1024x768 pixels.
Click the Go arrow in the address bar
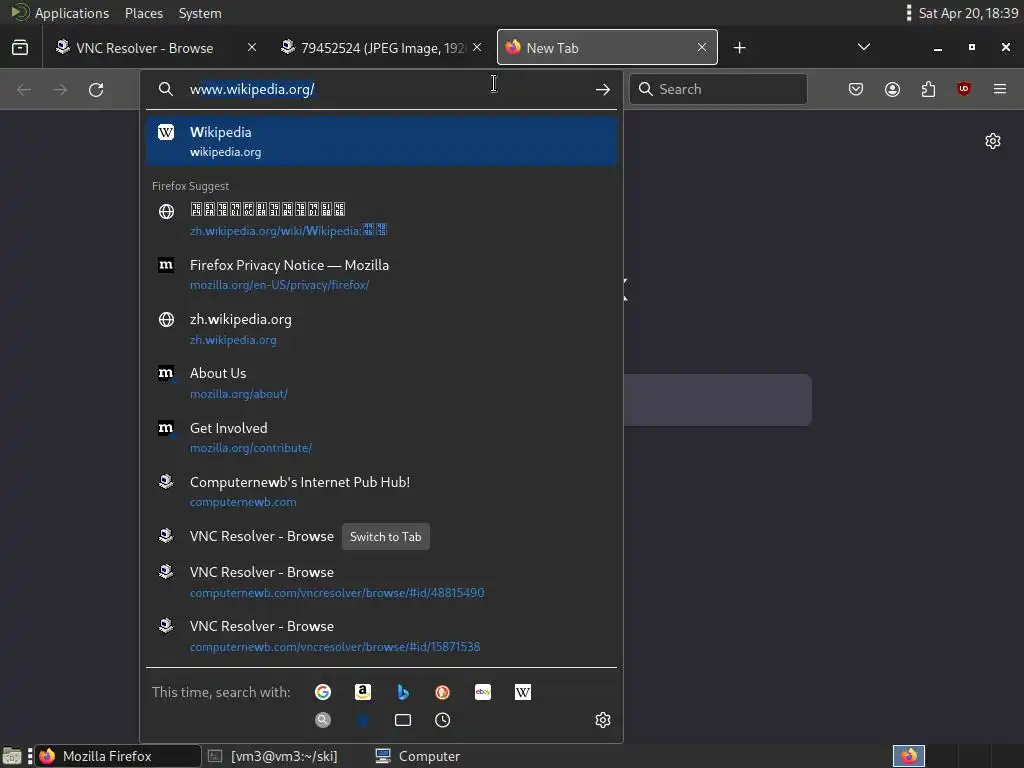pos(603,89)
